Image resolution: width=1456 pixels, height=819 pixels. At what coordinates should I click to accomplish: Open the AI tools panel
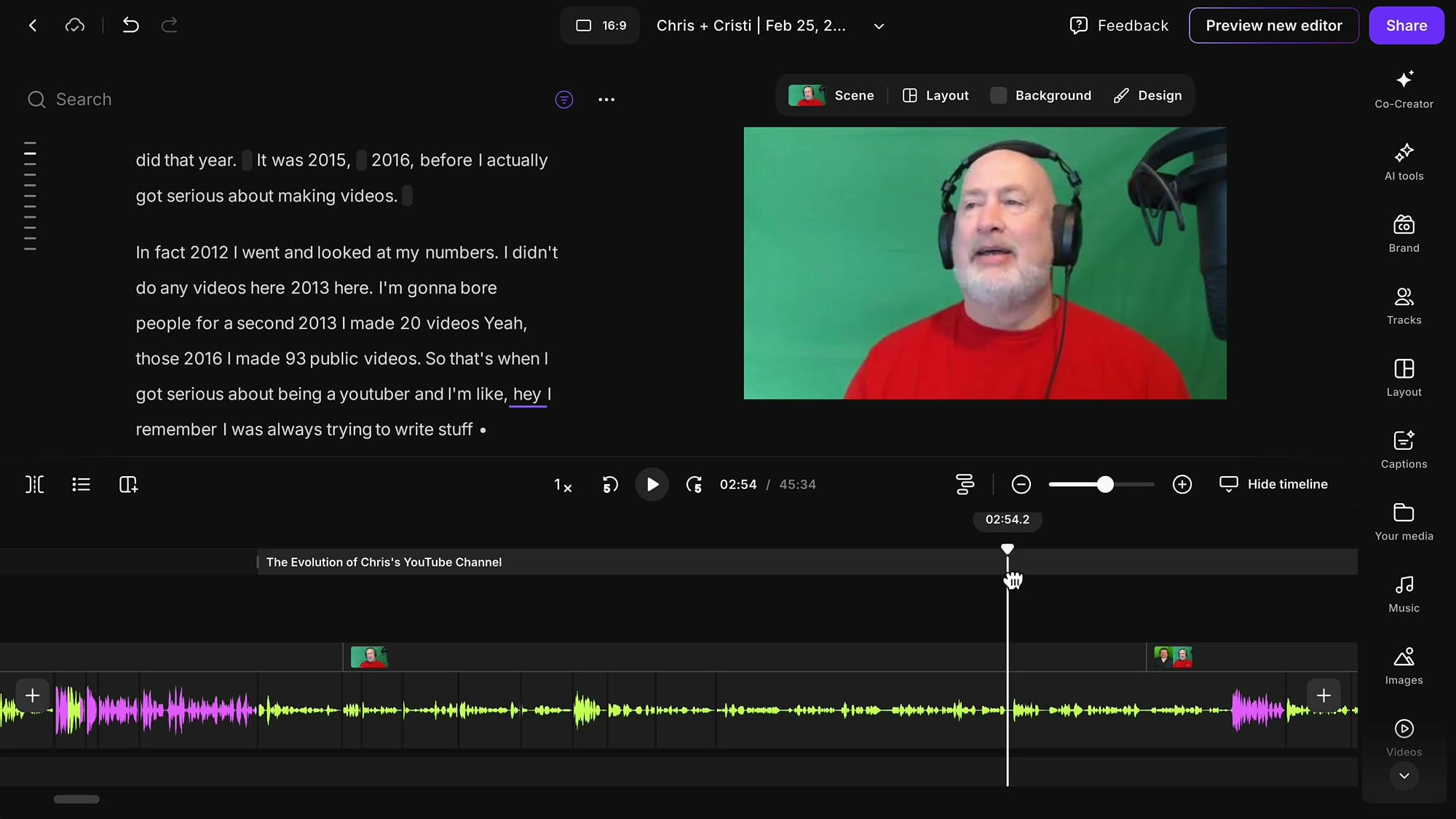[x=1404, y=162]
